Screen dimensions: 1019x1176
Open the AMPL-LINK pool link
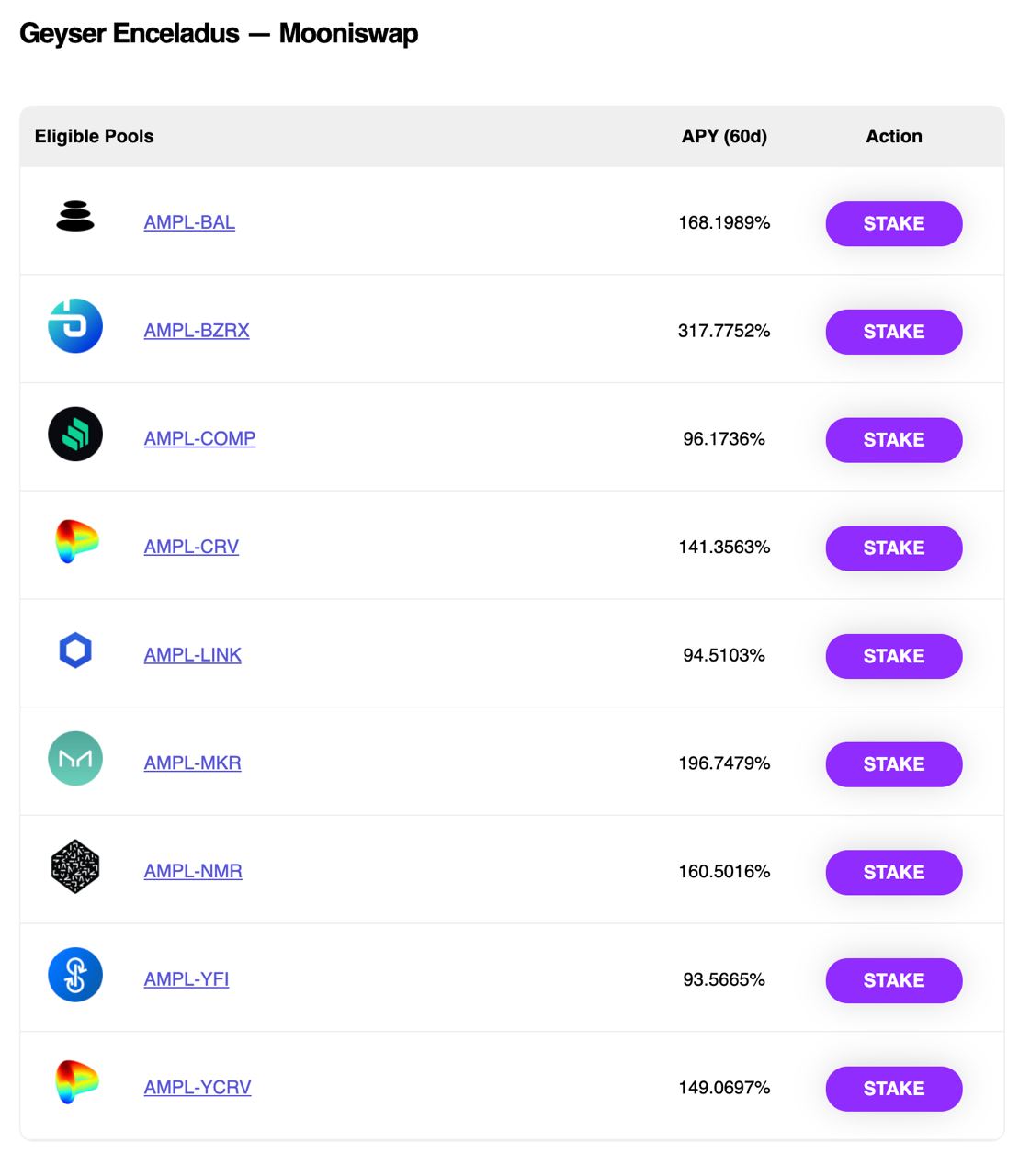click(x=192, y=655)
